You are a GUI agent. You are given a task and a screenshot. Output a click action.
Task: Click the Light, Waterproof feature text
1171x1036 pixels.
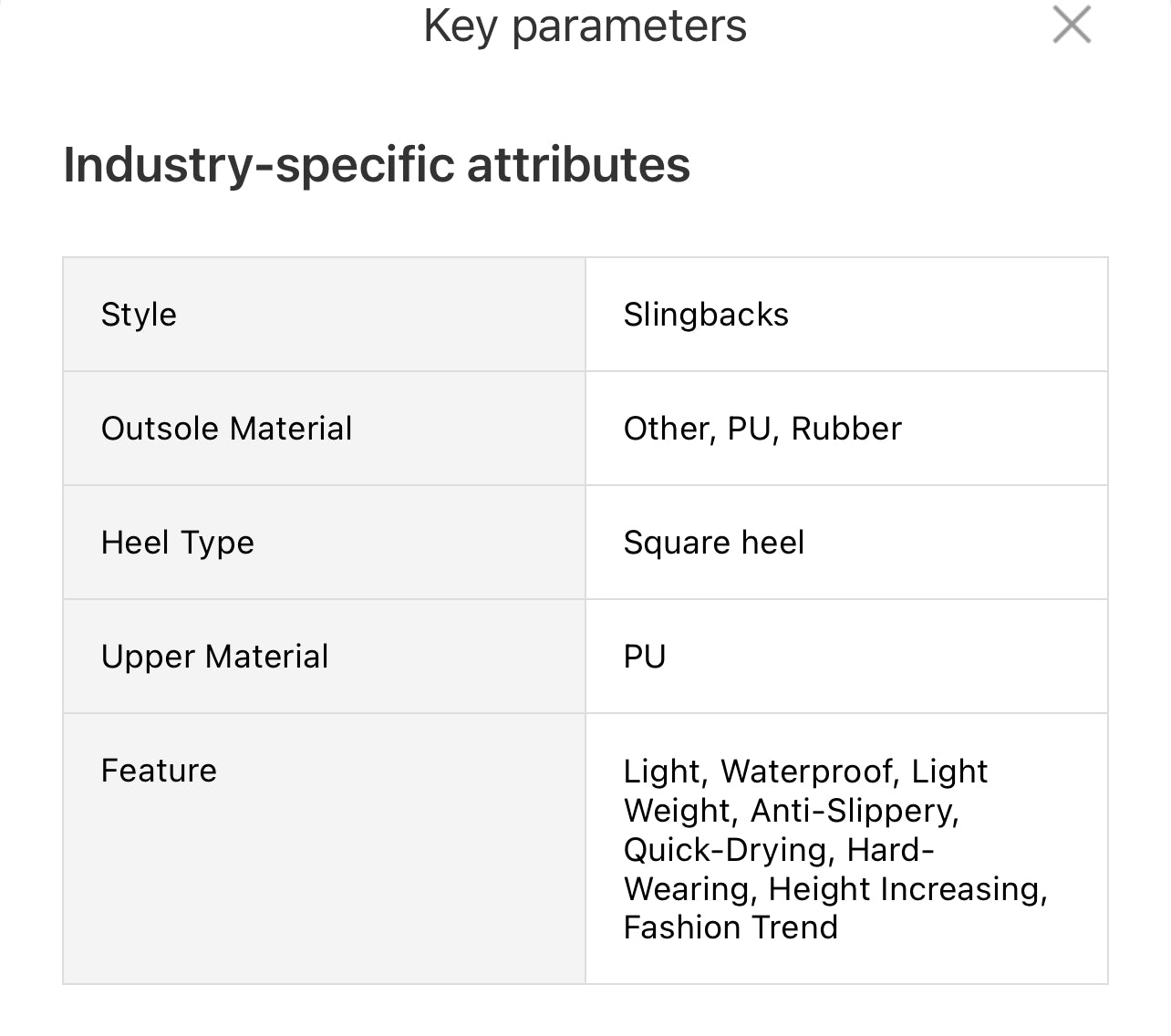[x=757, y=772]
